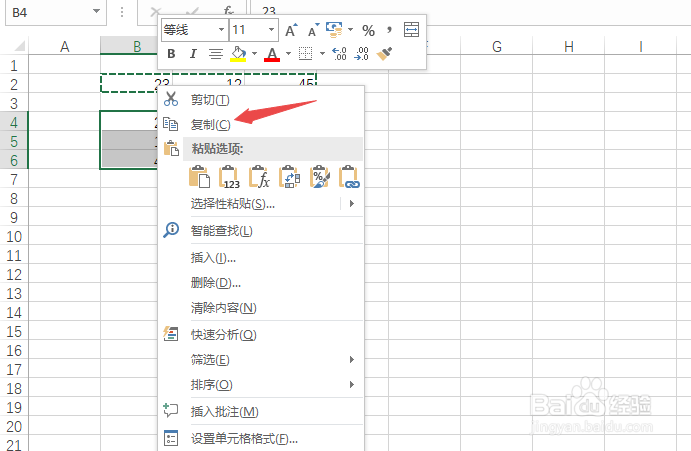This screenshot has height=451, width=691.
Task: Toggle Bold in the mini toolbar
Action: pyautogui.click(x=171, y=54)
